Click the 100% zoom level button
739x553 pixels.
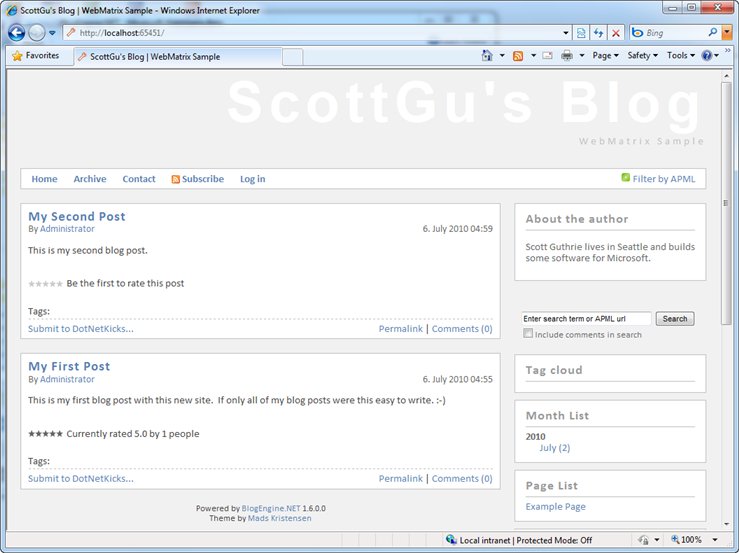coord(687,540)
